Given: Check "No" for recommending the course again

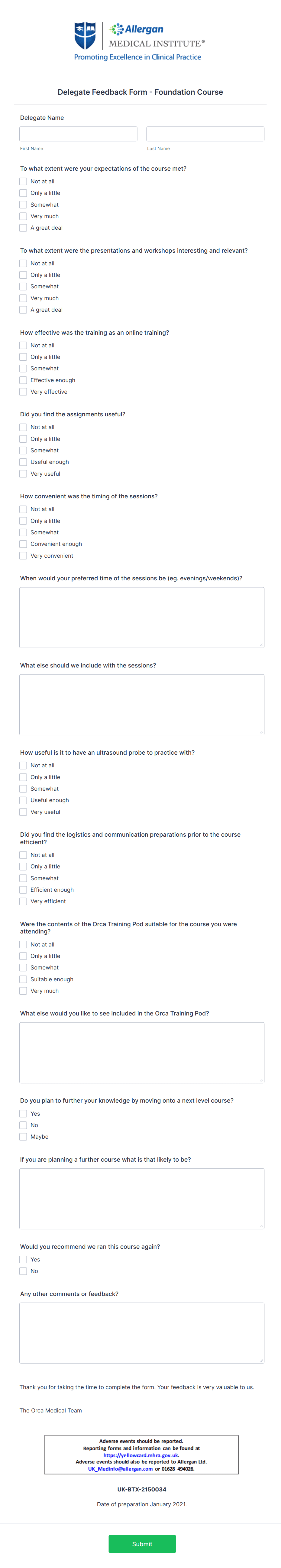Looking at the screenshot, I should (x=22, y=1270).
